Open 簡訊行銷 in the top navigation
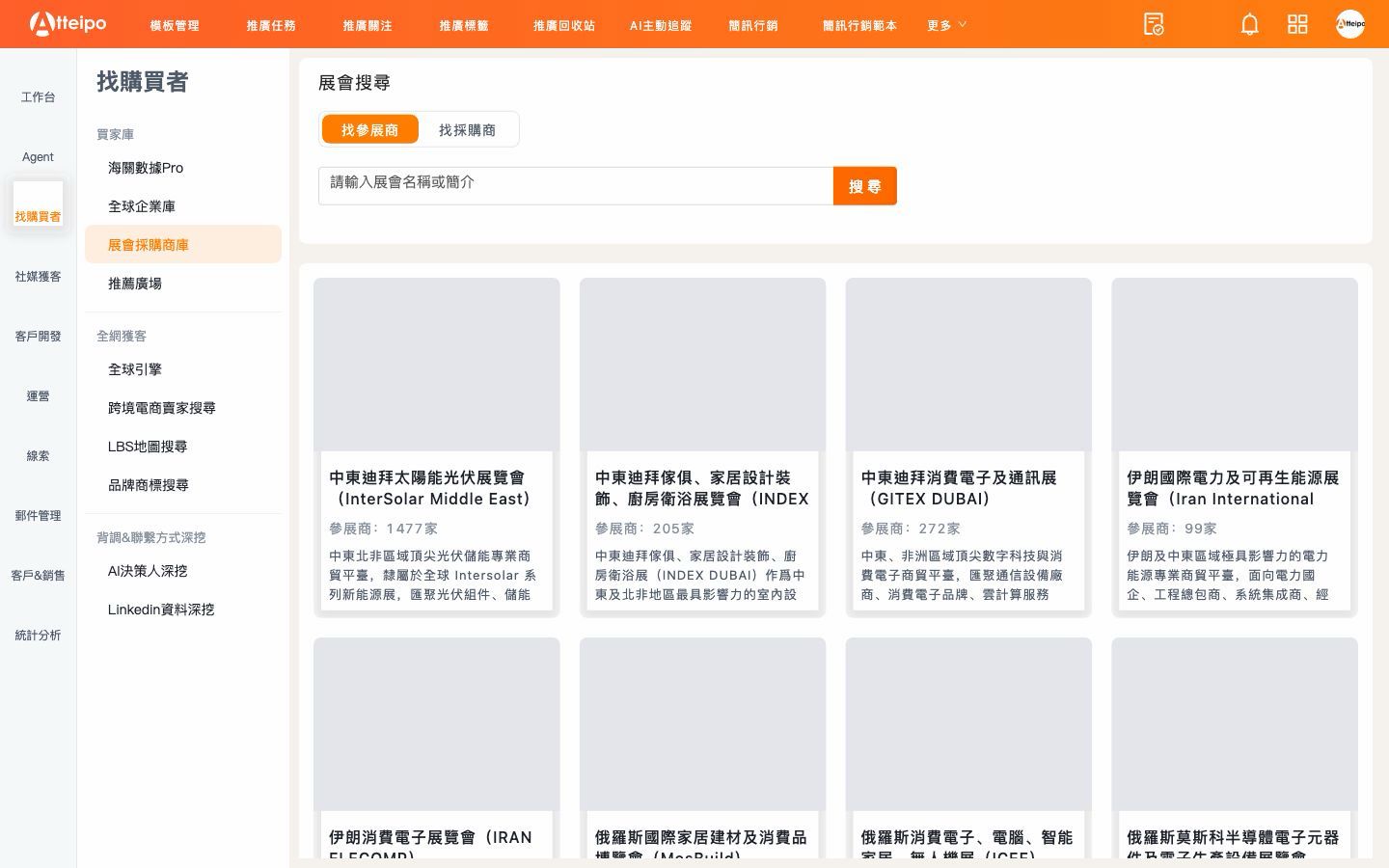Screen dimensions: 1389x868 click(753, 25)
